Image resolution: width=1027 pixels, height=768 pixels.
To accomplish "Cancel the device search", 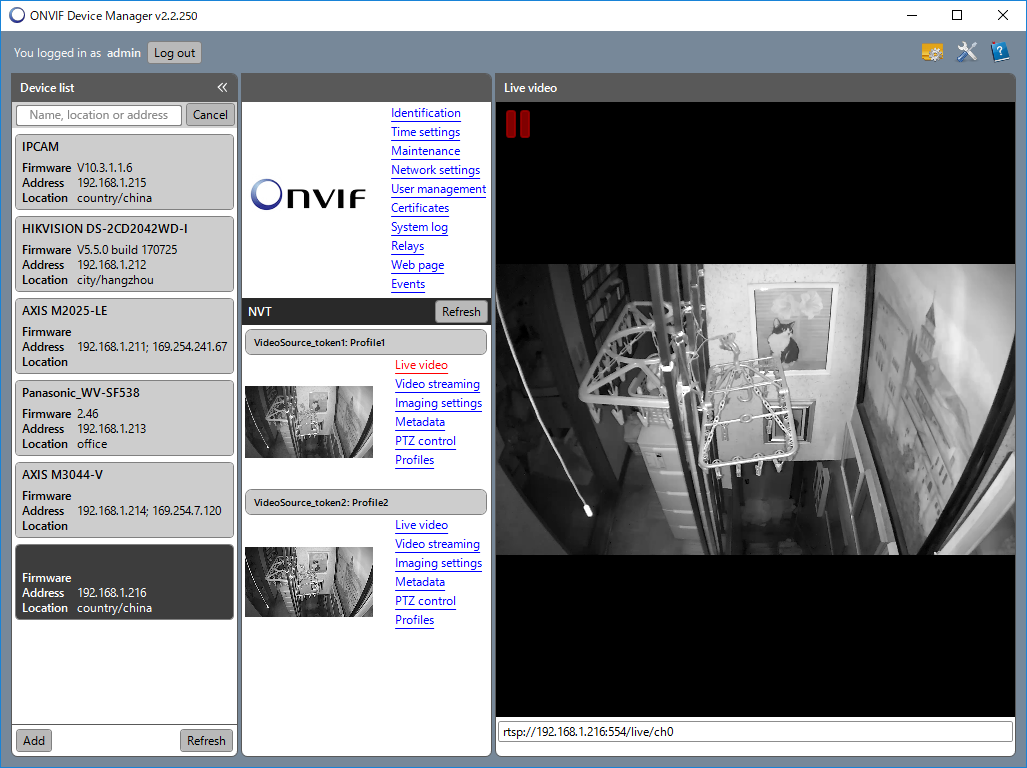I will [210, 115].
